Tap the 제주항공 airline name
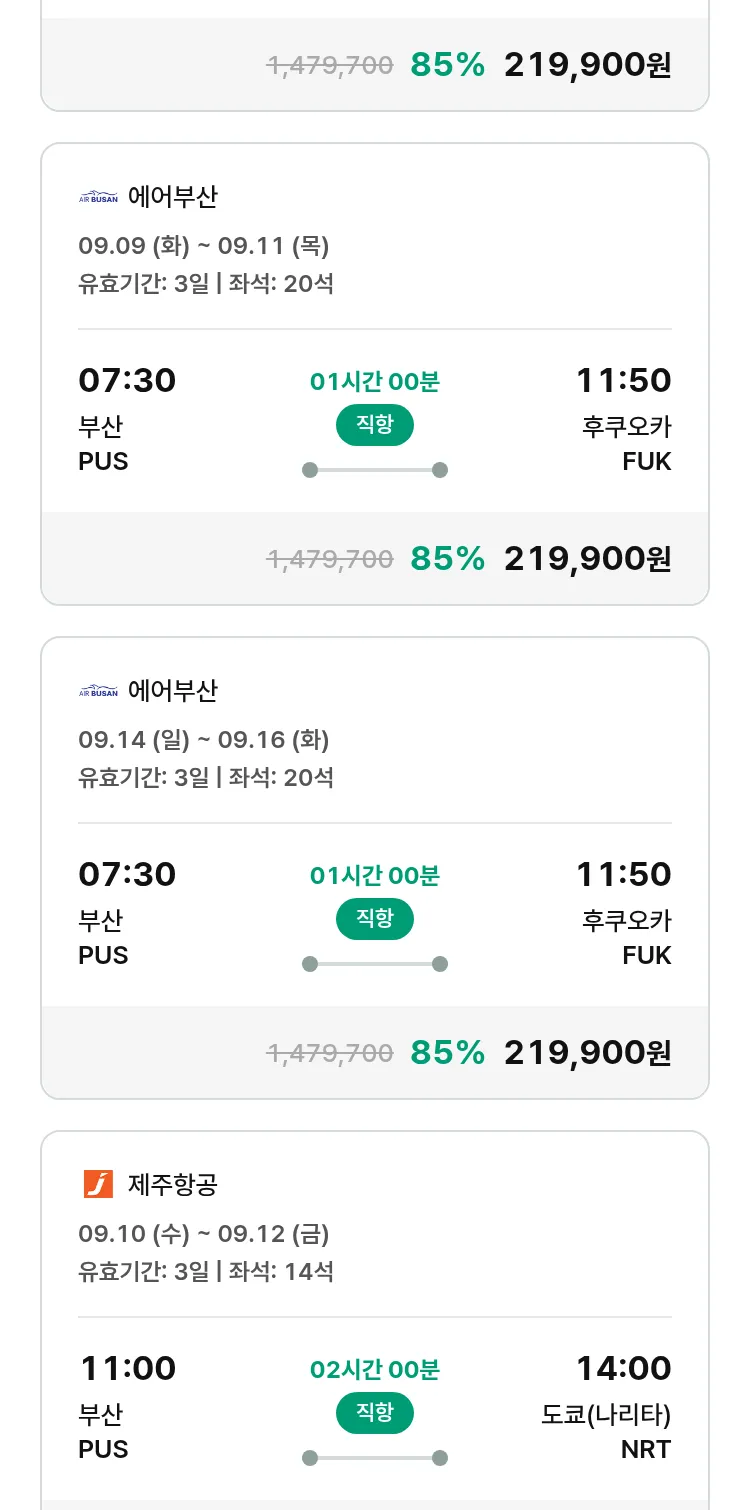Screen dimensions: 750x1510 [x=173, y=1185]
